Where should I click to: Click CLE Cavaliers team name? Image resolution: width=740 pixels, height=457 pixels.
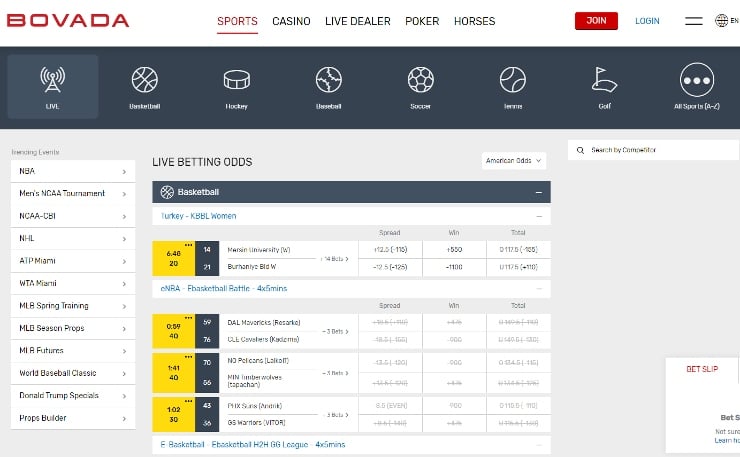coord(263,339)
